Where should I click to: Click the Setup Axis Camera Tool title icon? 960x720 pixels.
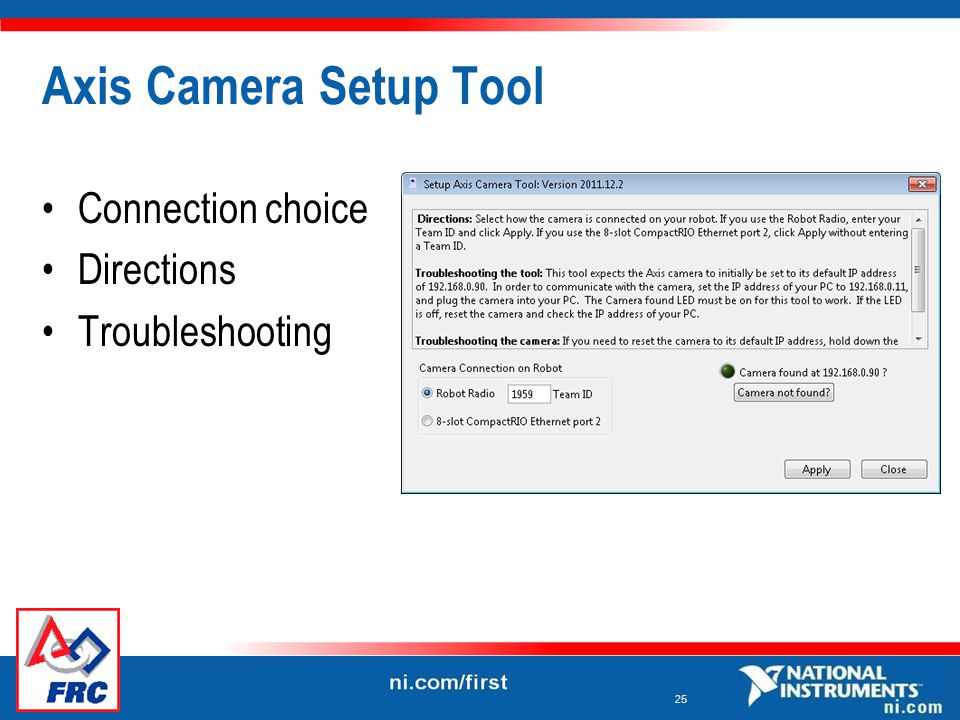(412, 184)
